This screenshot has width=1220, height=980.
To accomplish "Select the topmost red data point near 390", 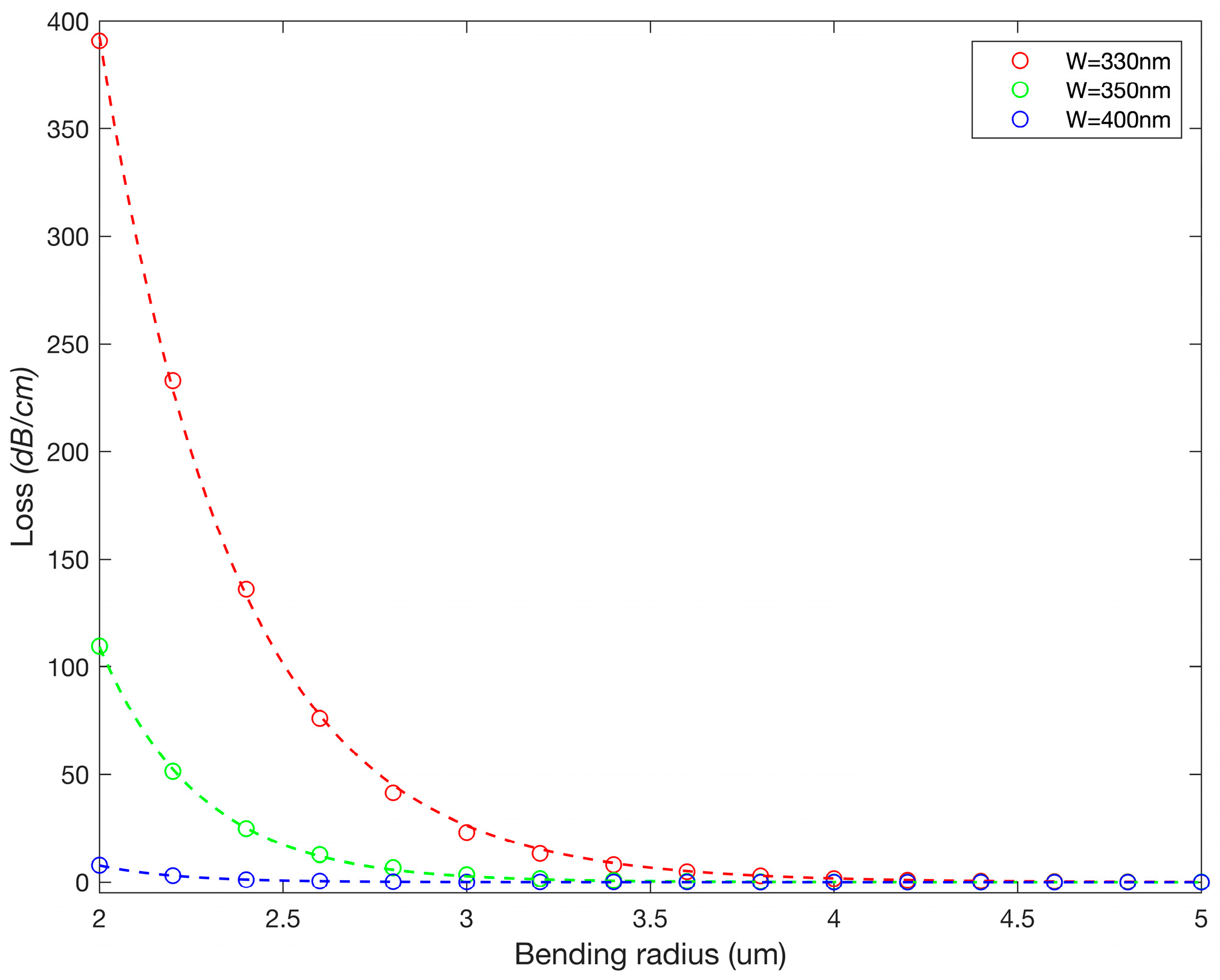I will (100, 41).
